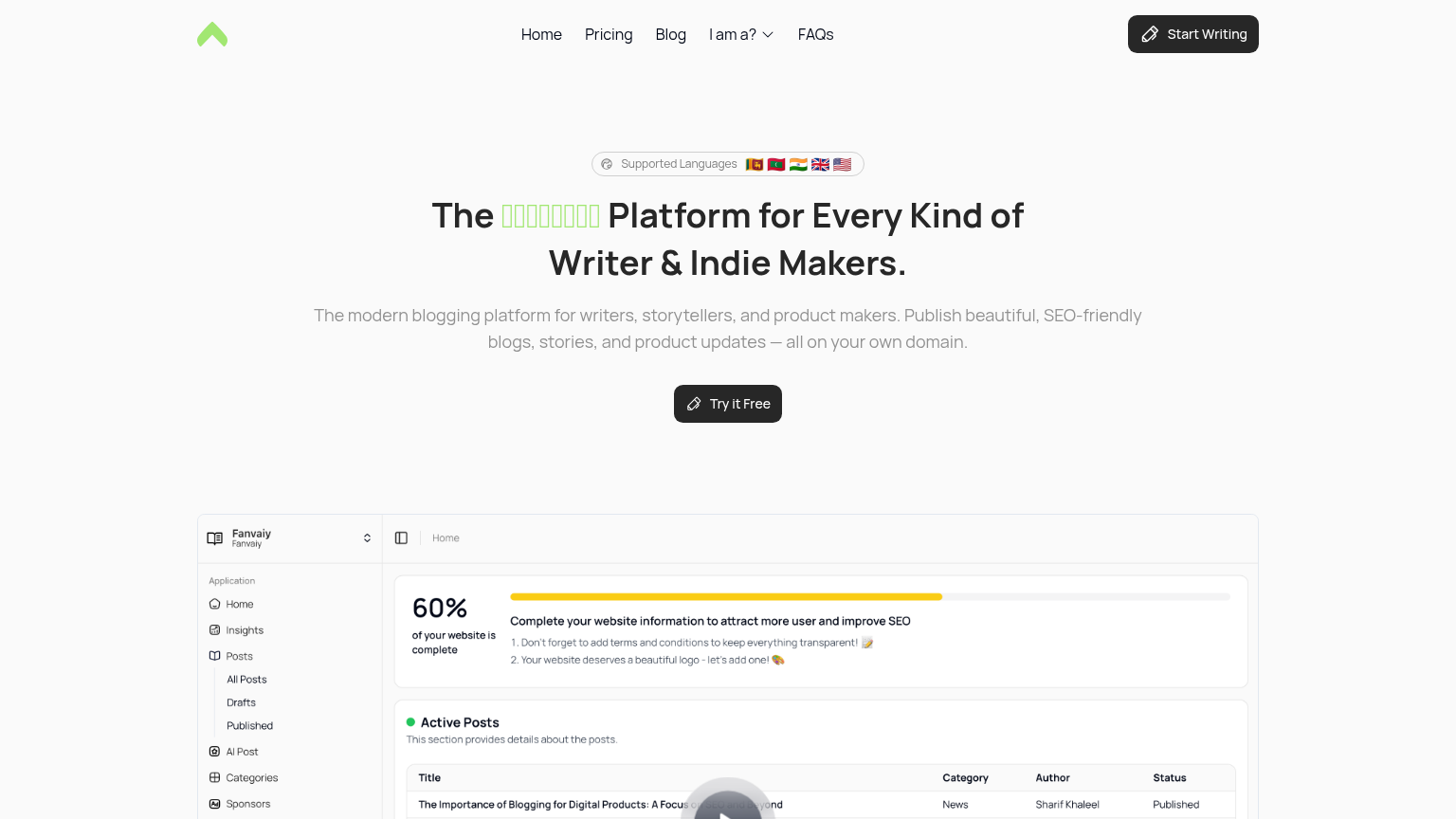1456x819 pixels.
Task: Open the Fanvaiy workspace switcher chevrons
Action: pyautogui.click(x=367, y=538)
